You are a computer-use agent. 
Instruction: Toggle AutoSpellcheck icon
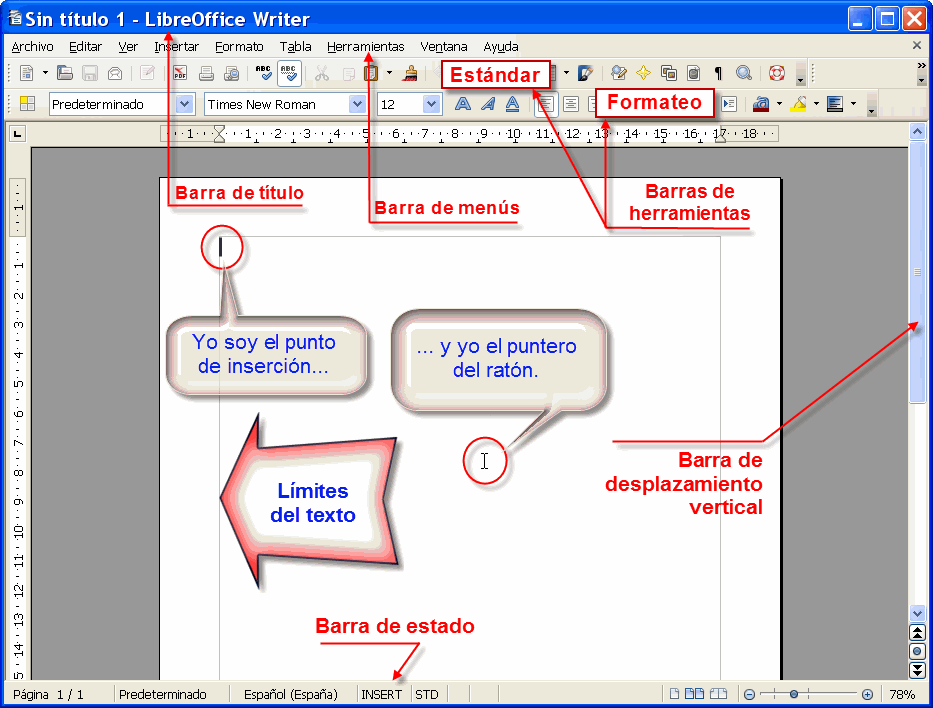click(x=289, y=73)
